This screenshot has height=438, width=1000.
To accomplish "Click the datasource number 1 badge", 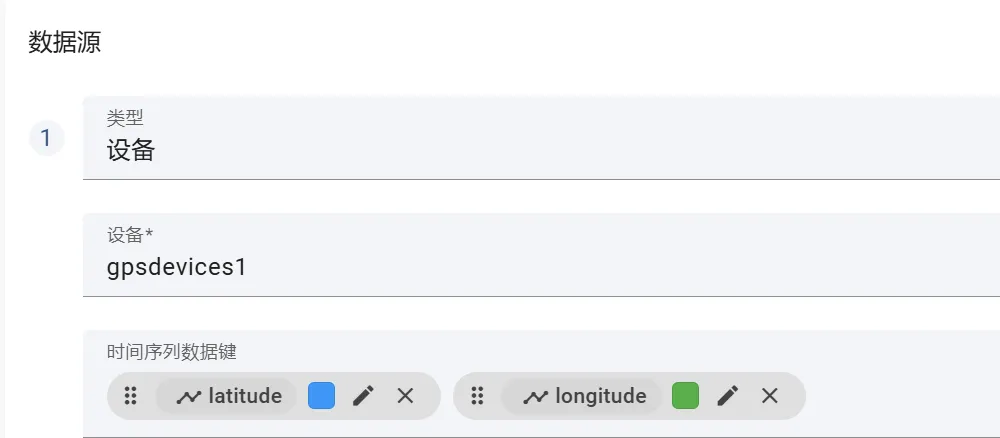I will click(x=46, y=138).
